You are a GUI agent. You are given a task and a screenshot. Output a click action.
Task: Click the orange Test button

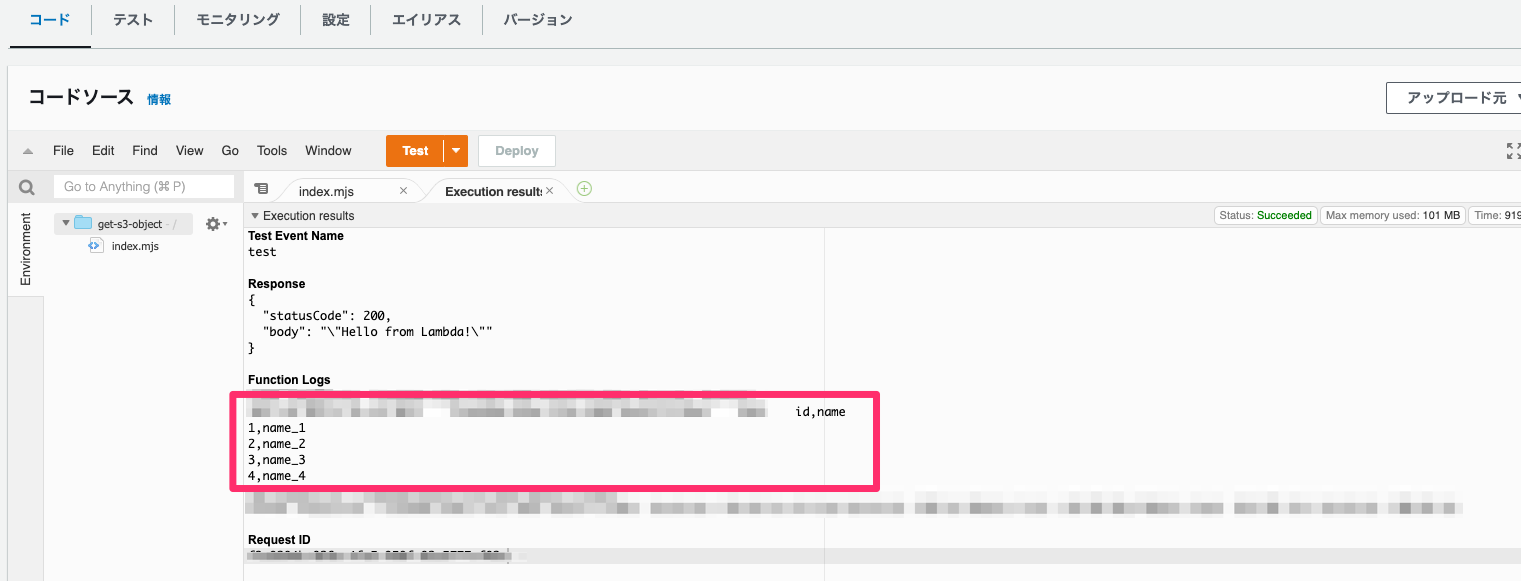415,151
